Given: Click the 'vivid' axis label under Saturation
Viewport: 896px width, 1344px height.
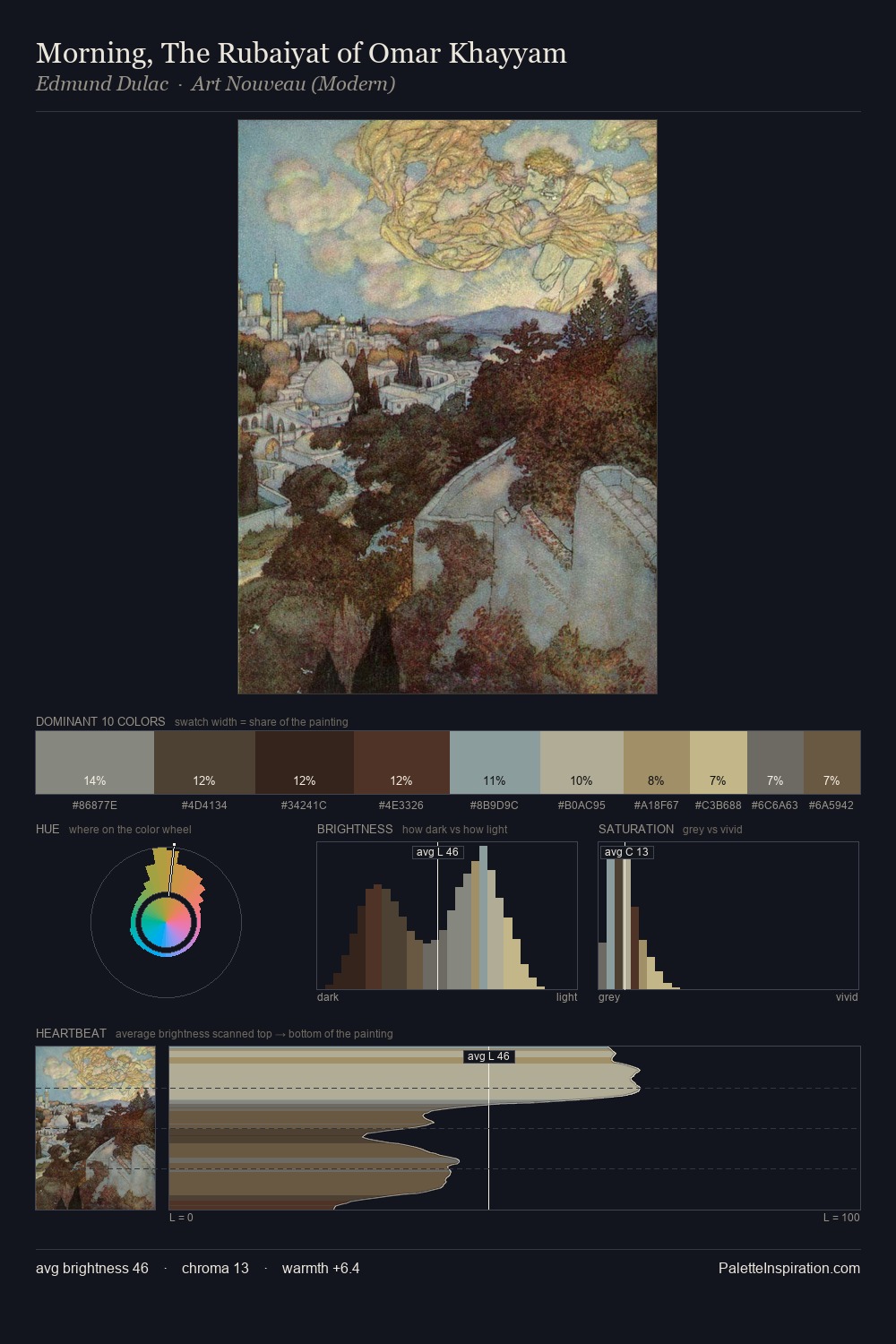Looking at the screenshot, I should pyautogui.click(x=847, y=997).
